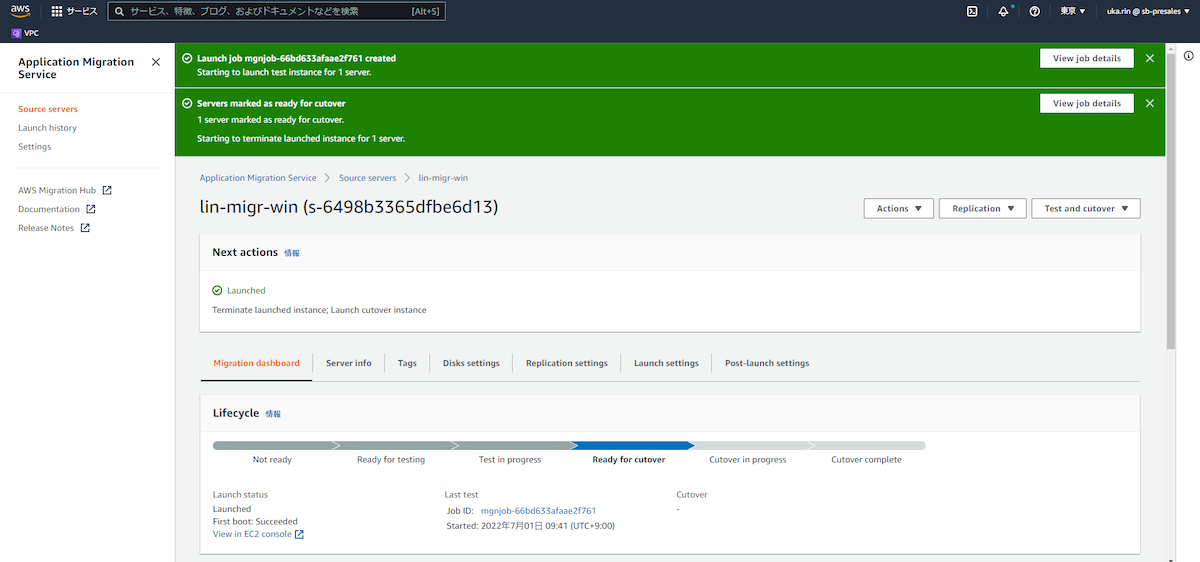Open the mgnjob-66bd633afaae2f761 Job ID link
The height and width of the screenshot is (562, 1200).
pyautogui.click(x=538, y=511)
